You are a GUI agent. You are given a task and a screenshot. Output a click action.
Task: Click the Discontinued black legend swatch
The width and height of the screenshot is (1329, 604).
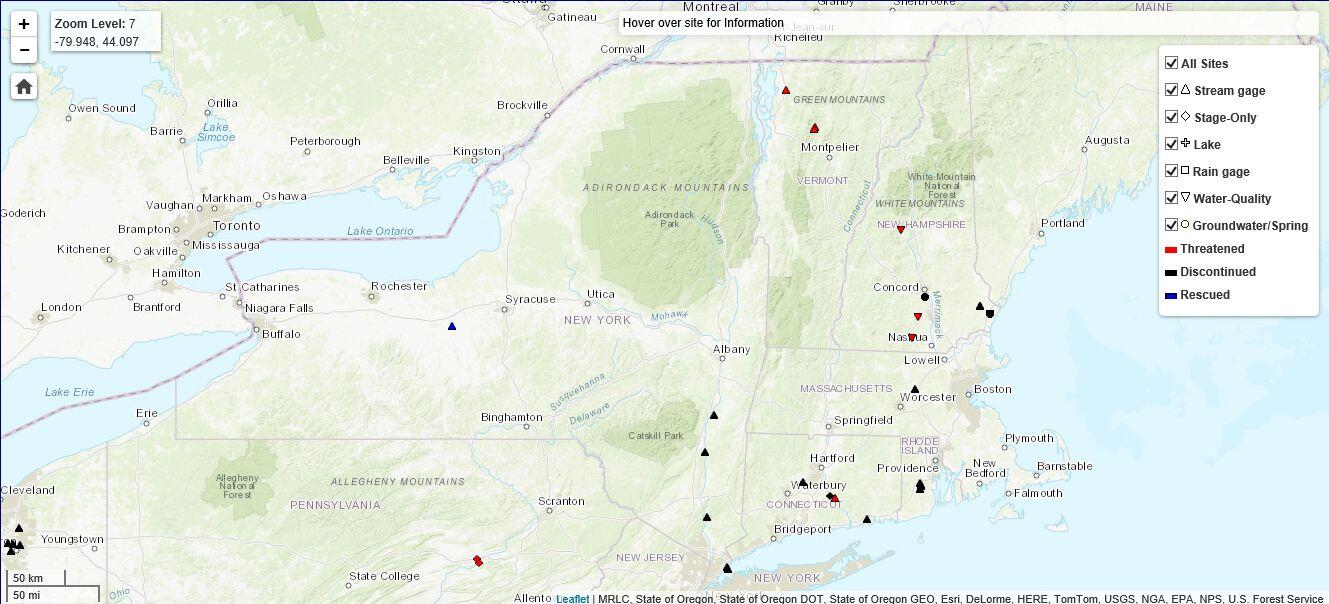[1171, 273]
